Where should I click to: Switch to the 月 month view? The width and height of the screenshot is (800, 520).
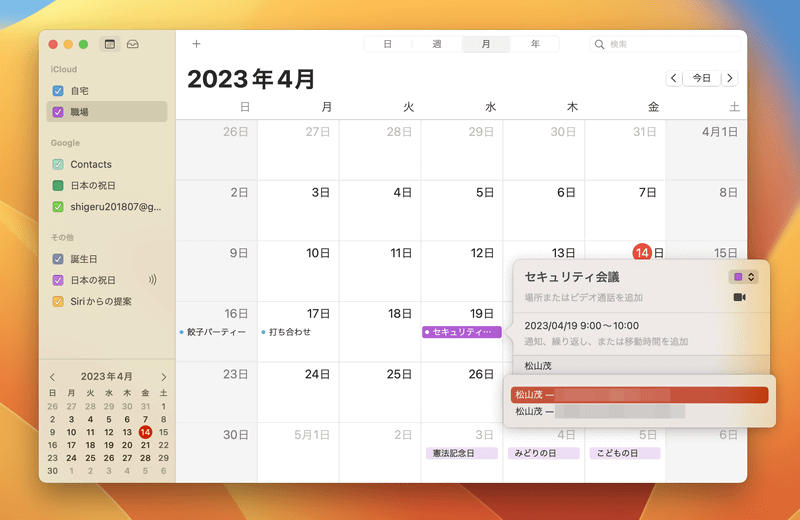pyautogui.click(x=486, y=44)
